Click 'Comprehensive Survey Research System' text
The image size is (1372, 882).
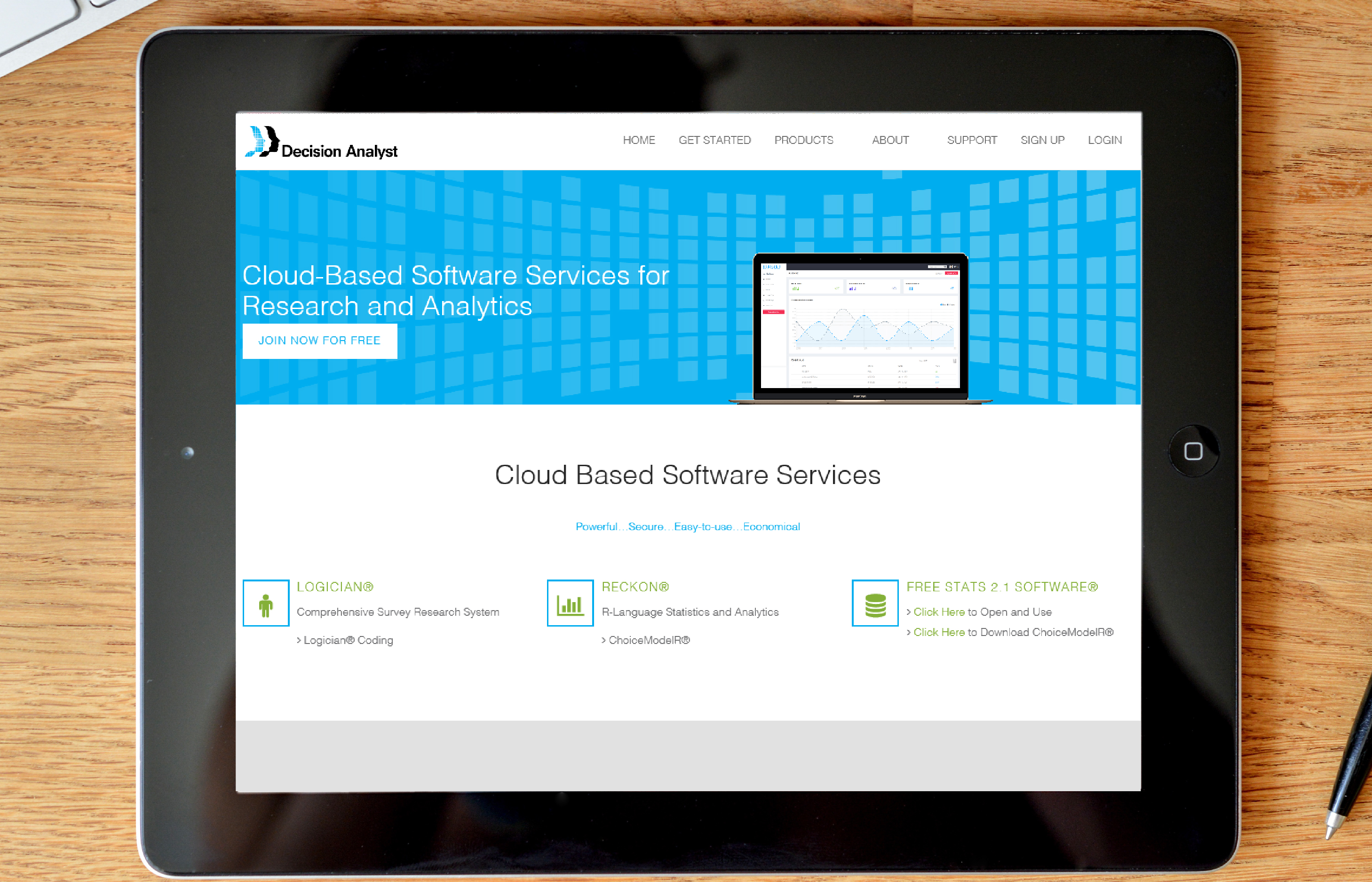(398, 612)
